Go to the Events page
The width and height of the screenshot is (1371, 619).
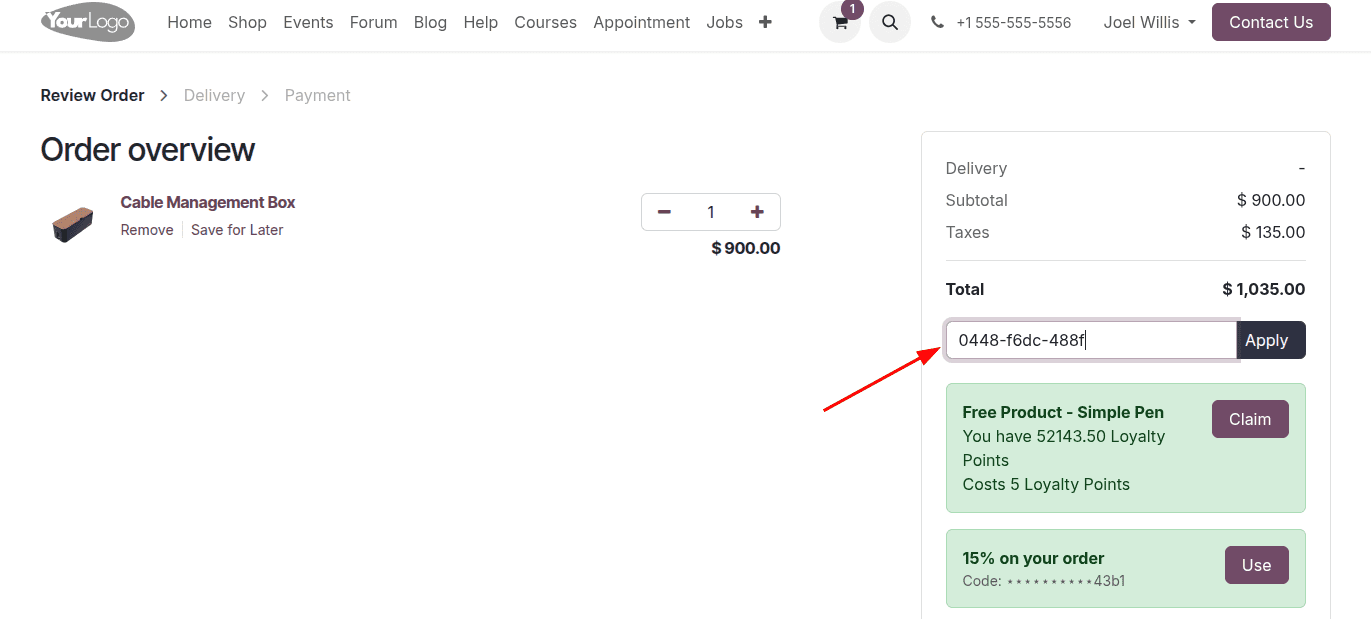308,22
